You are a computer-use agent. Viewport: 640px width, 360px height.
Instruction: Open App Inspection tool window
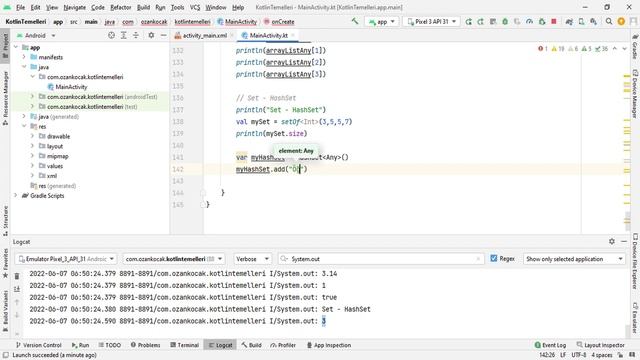329,345
